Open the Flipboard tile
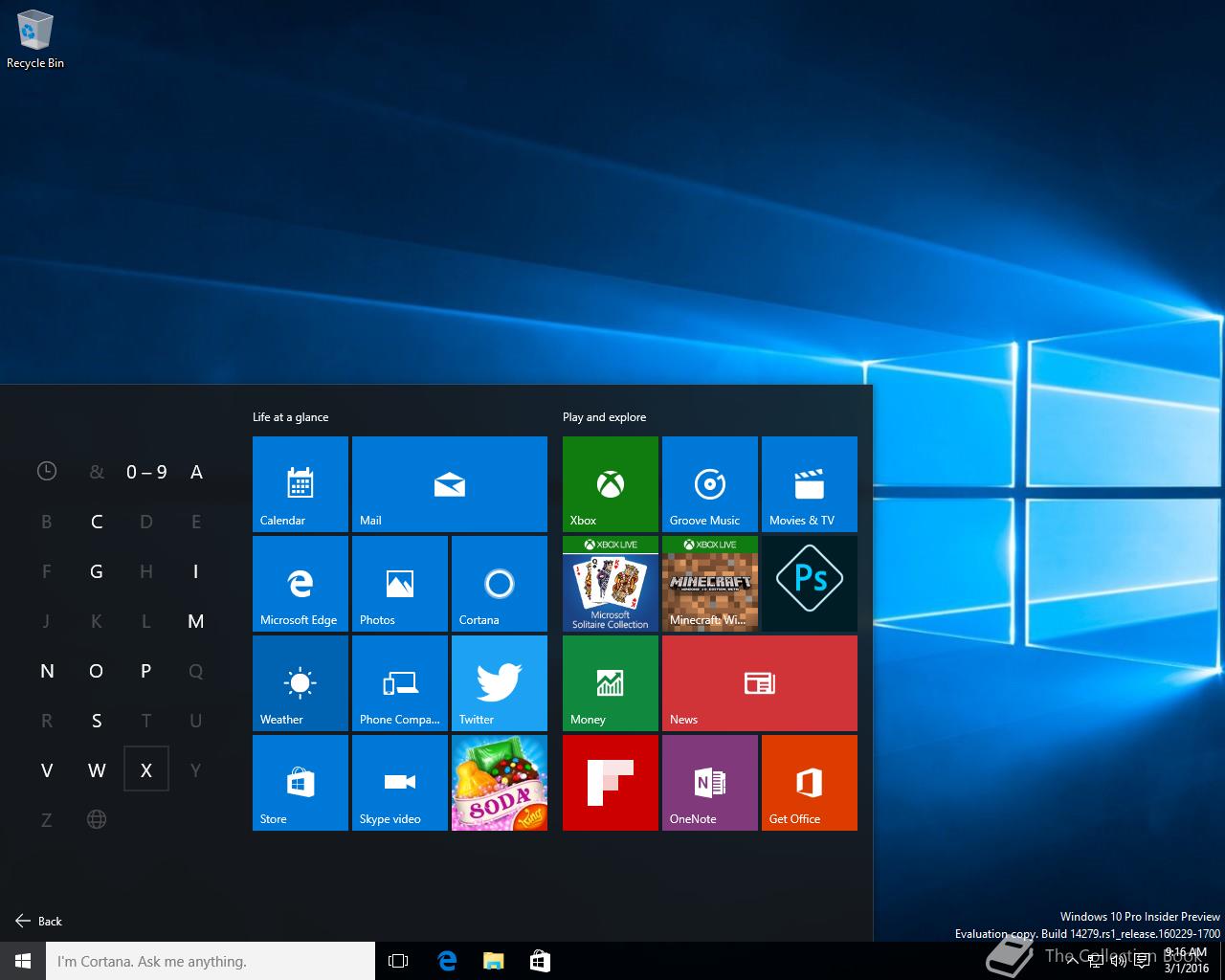Image resolution: width=1225 pixels, height=980 pixels. (611, 783)
